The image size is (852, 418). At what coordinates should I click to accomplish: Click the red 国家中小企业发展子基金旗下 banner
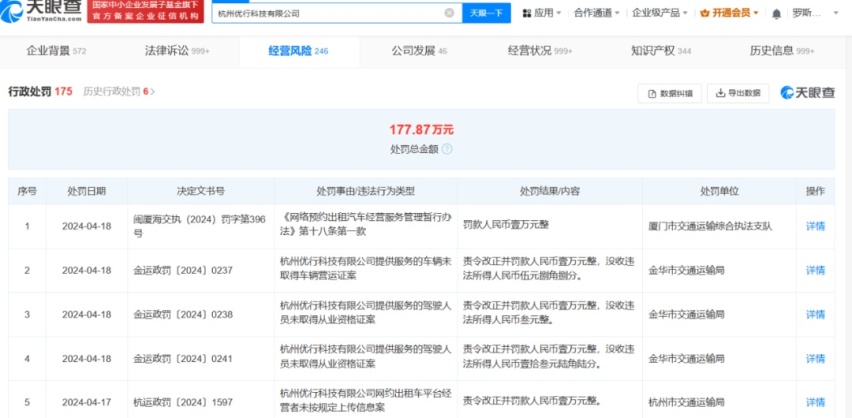(x=145, y=10)
